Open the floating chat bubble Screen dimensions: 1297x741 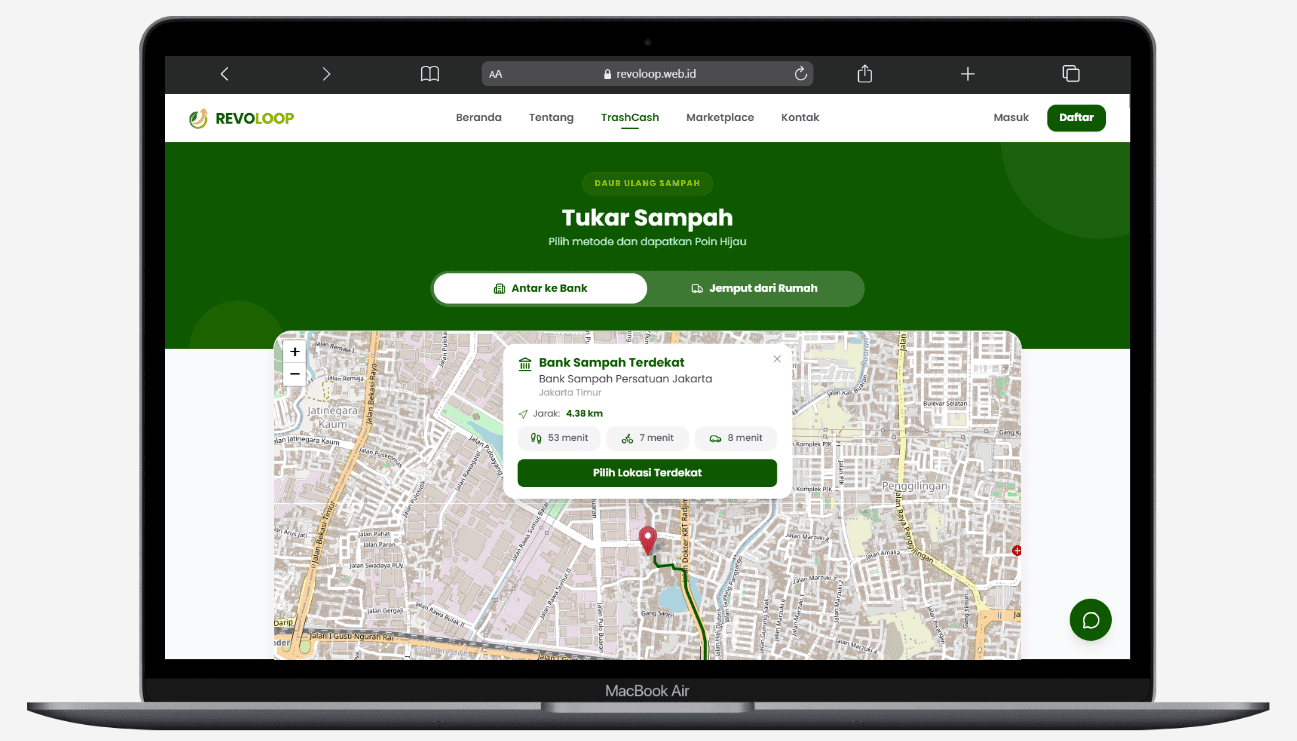pyautogui.click(x=1090, y=620)
